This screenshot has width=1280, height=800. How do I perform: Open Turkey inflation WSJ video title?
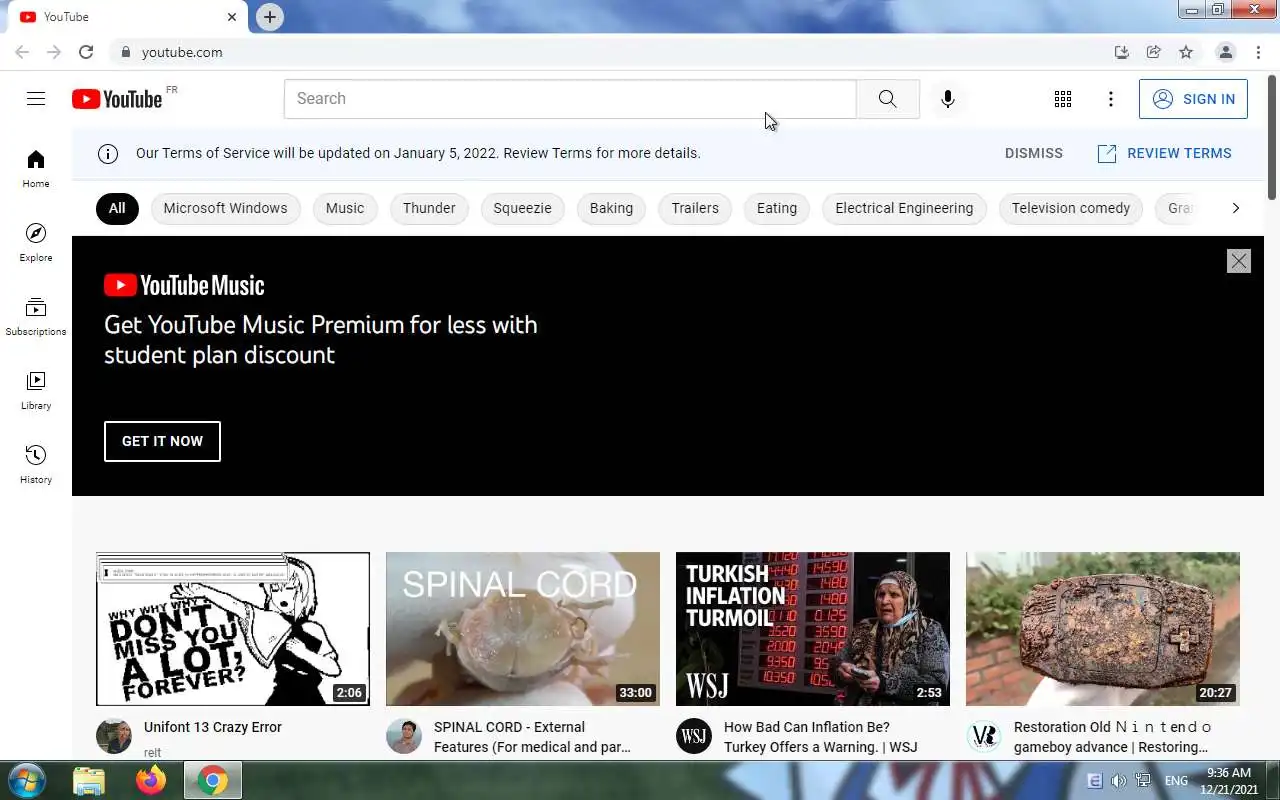point(820,737)
